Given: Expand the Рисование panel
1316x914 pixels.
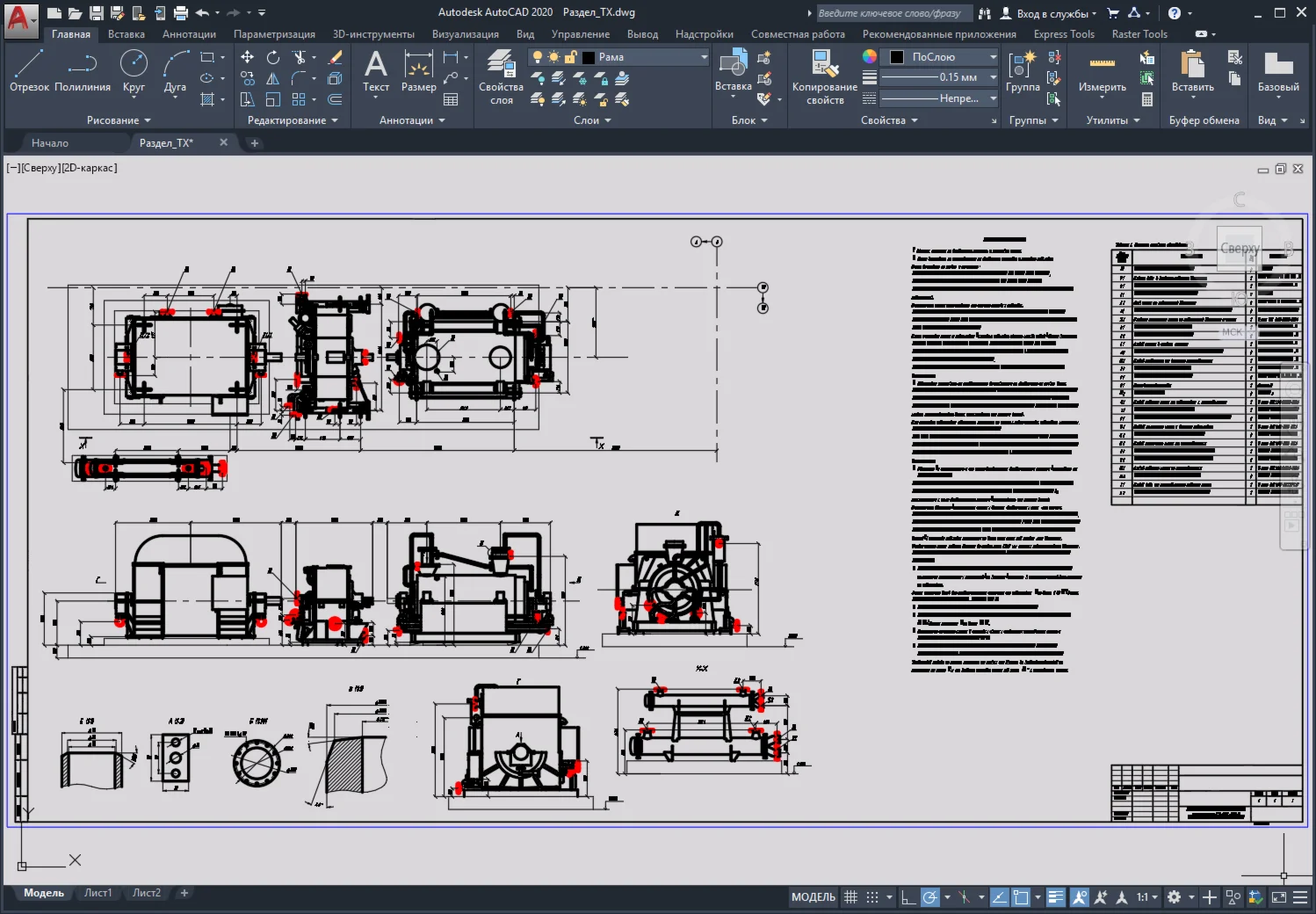Looking at the screenshot, I should (118, 120).
